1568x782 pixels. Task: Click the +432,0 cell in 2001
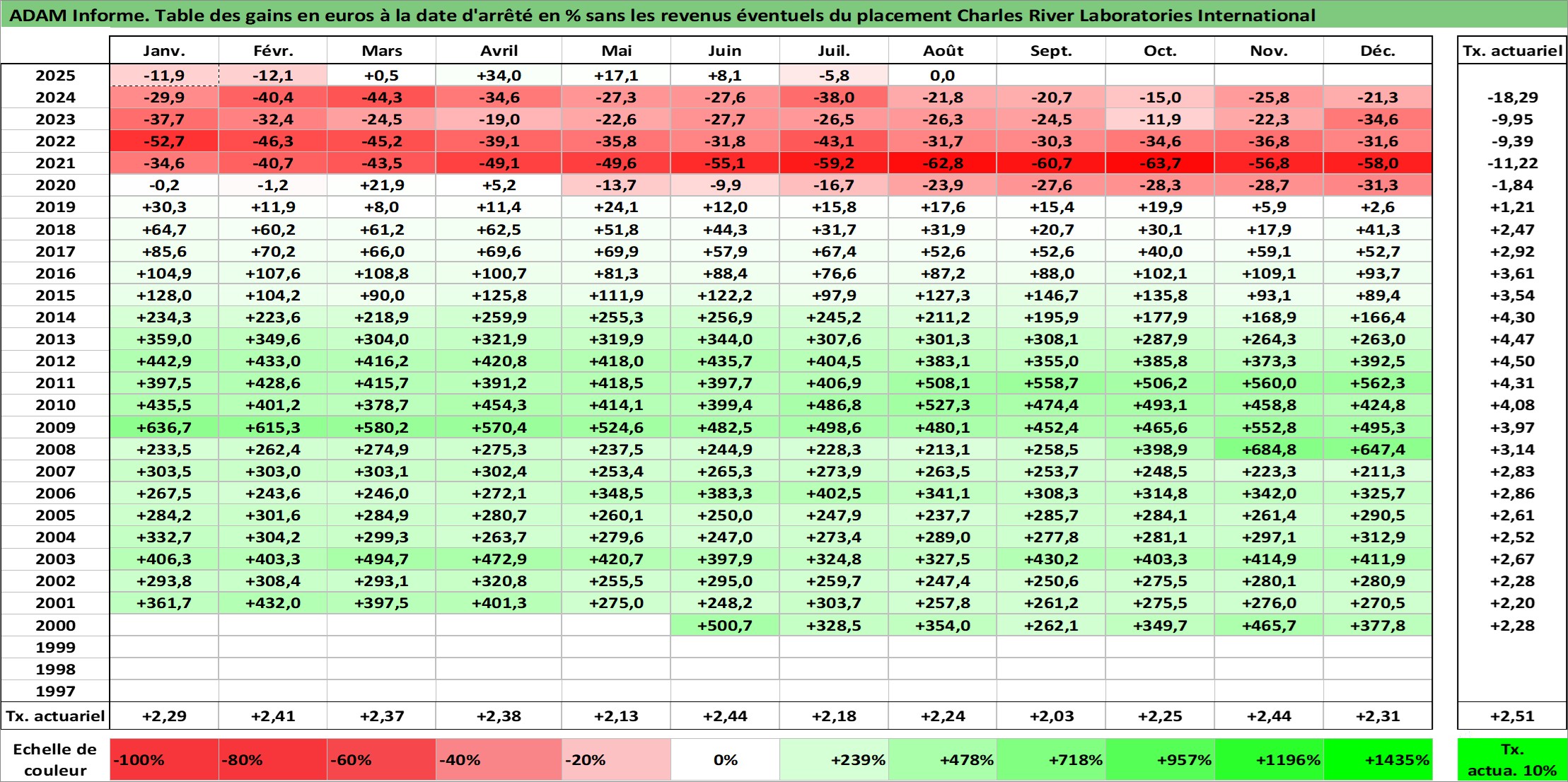[x=273, y=602]
